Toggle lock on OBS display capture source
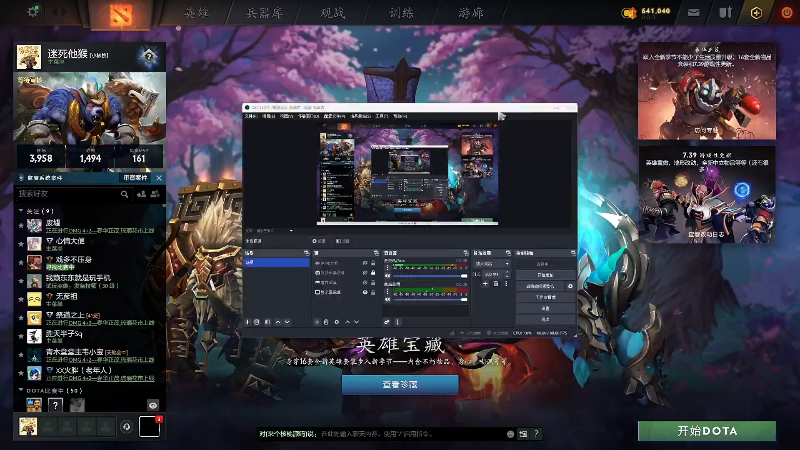The image size is (800, 450). click(x=373, y=292)
